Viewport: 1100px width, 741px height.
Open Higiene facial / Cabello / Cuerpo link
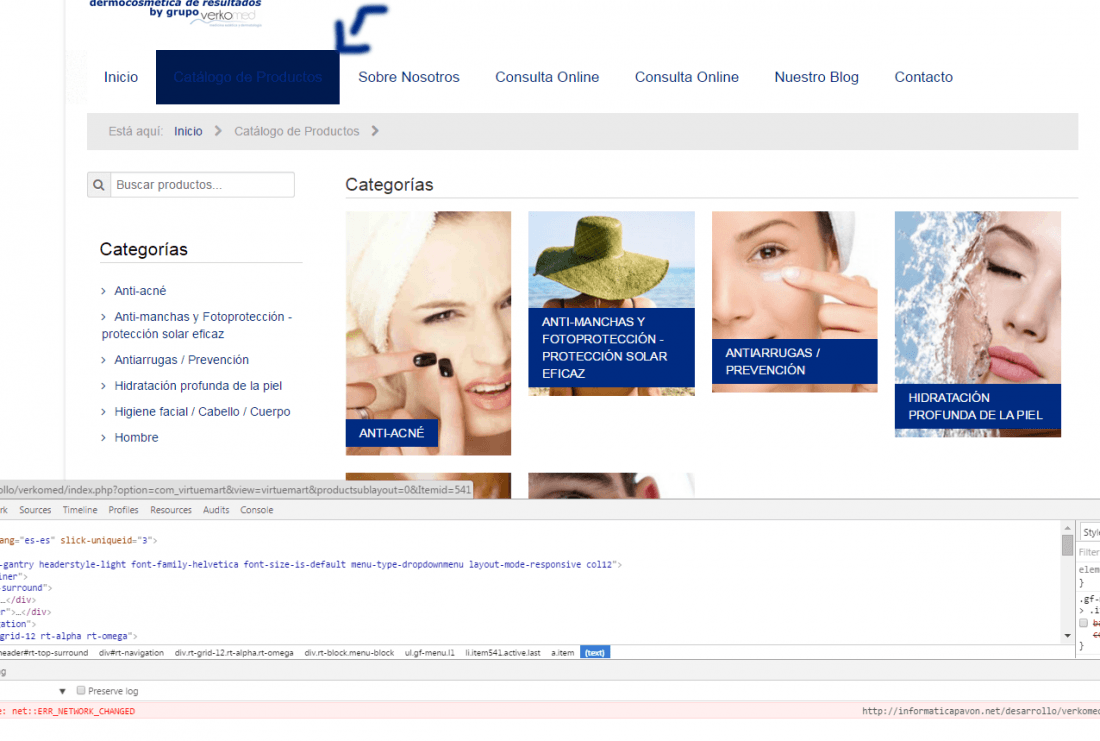[x=203, y=412]
